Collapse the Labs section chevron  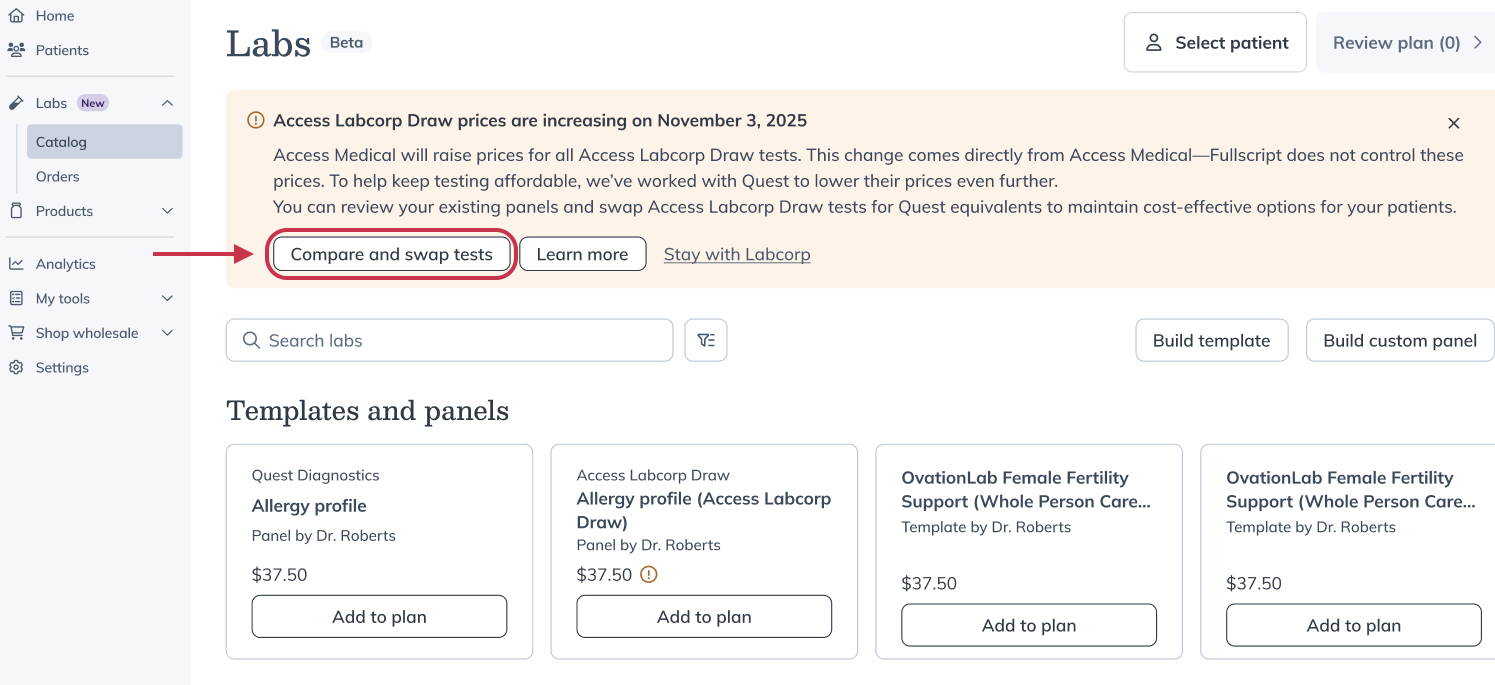(x=167, y=102)
